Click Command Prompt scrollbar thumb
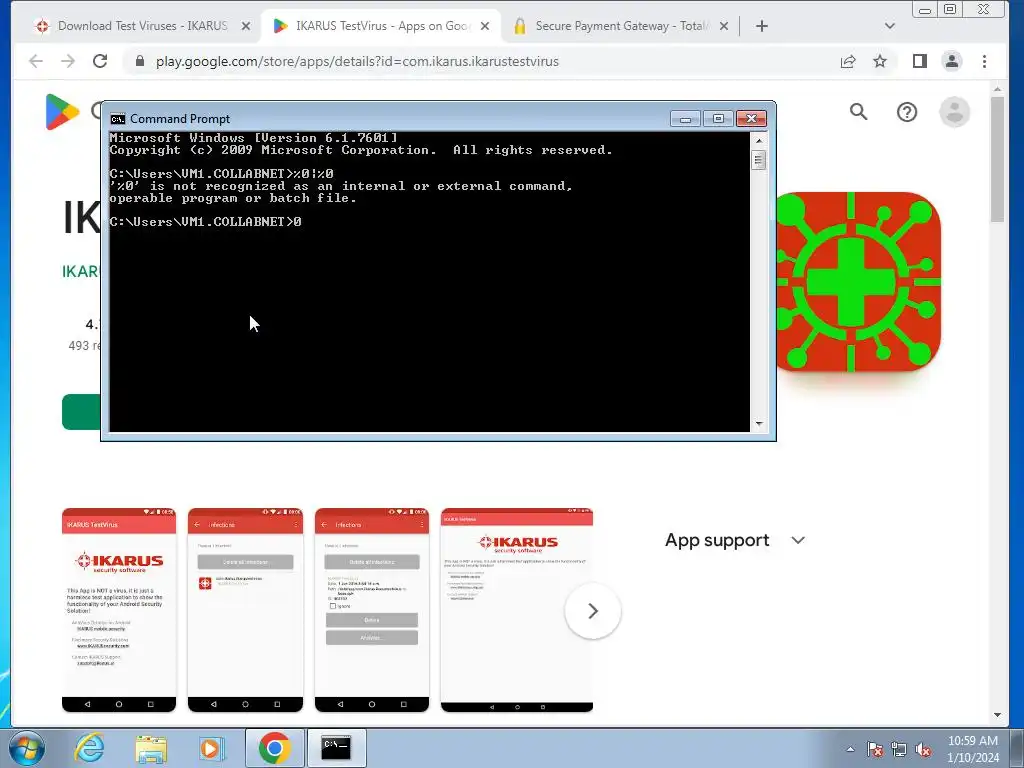 tap(759, 160)
